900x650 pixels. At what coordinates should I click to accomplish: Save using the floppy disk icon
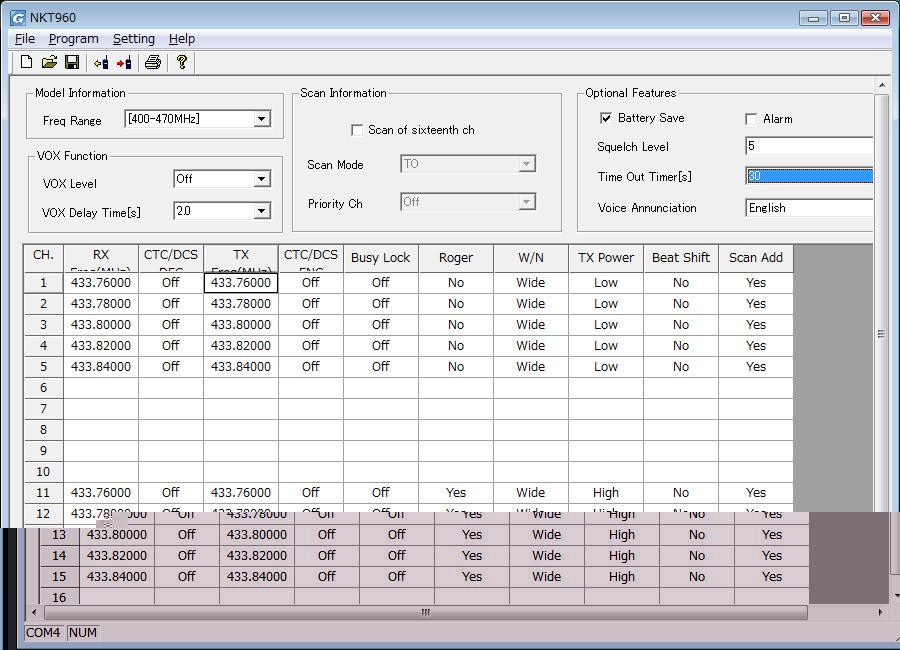pos(72,62)
